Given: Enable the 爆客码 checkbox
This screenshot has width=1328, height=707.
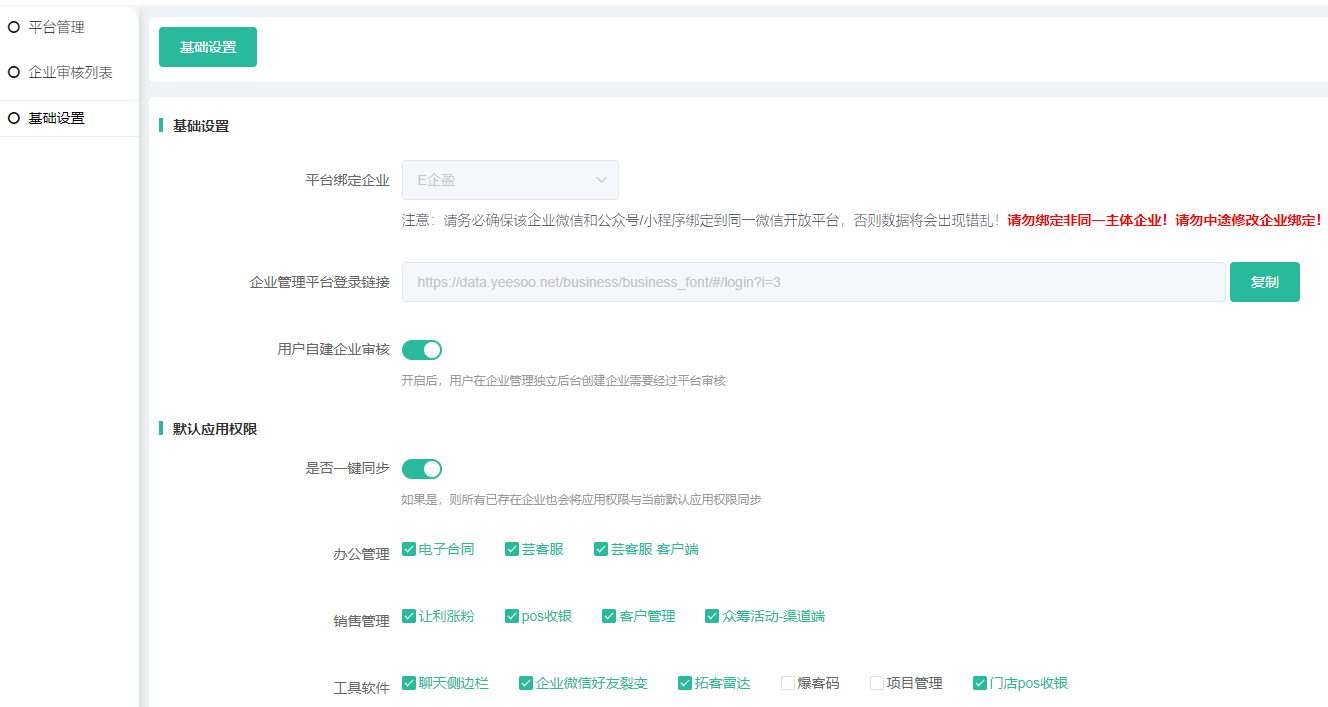Looking at the screenshot, I should tap(788, 683).
